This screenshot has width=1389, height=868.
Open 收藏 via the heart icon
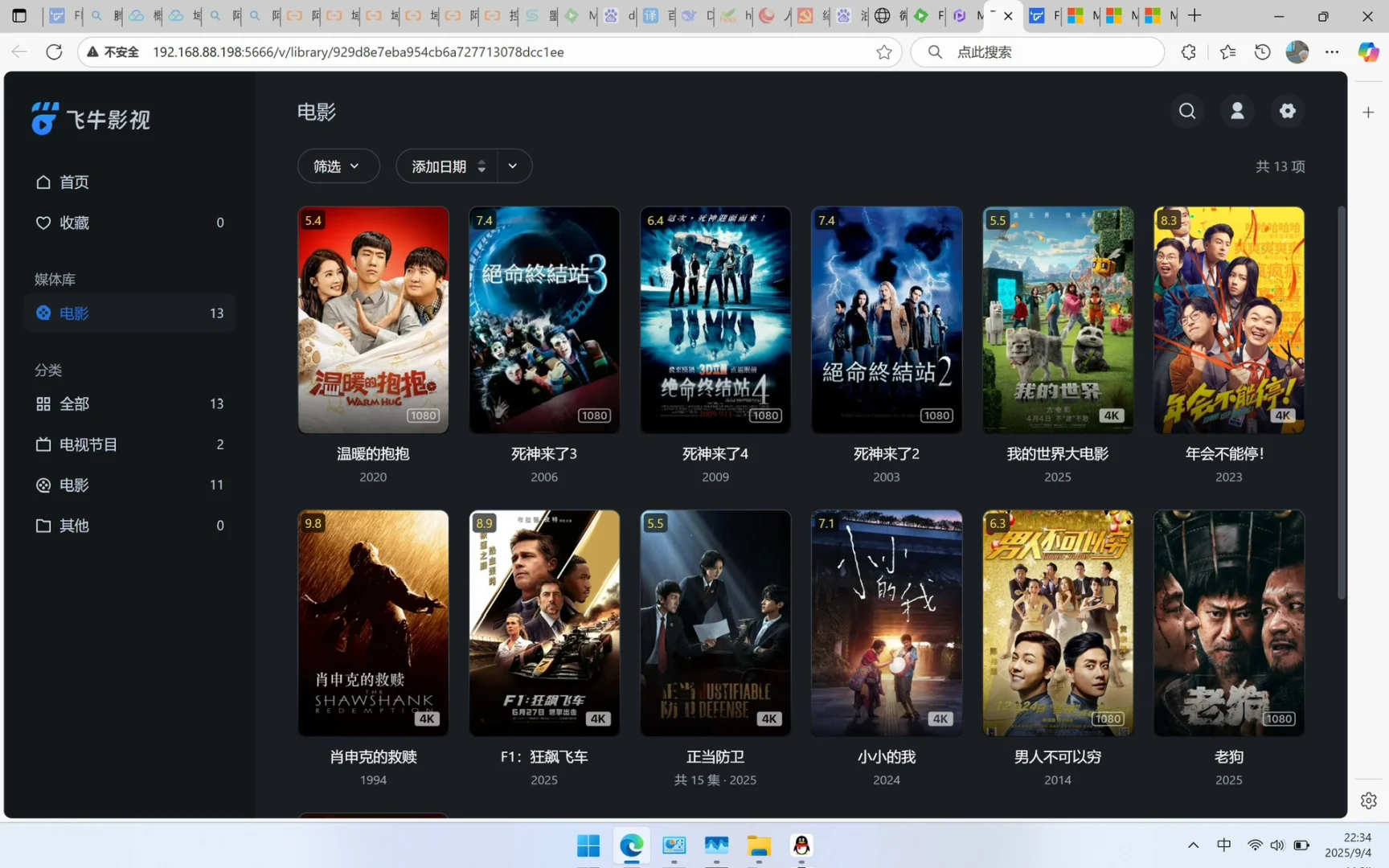(x=74, y=223)
